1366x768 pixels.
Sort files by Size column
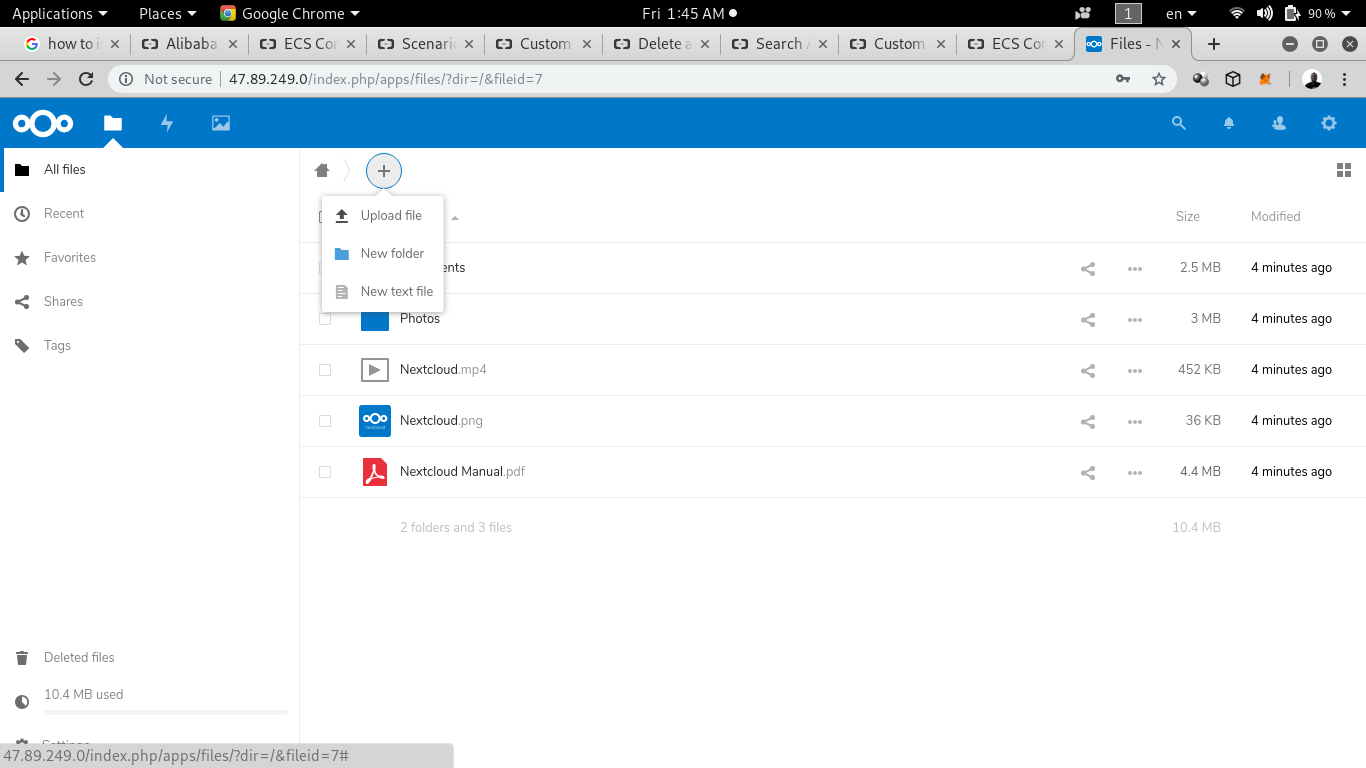[x=1188, y=216]
